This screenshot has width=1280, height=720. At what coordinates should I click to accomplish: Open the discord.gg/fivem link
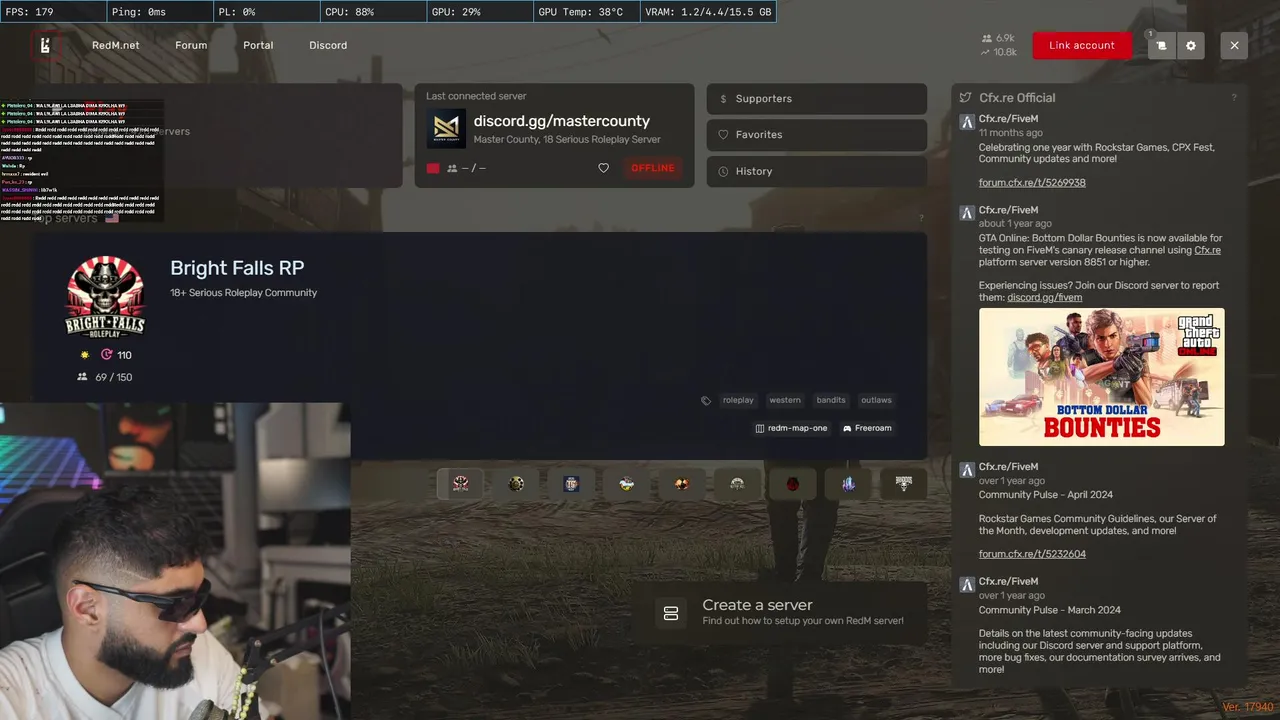tap(1045, 297)
